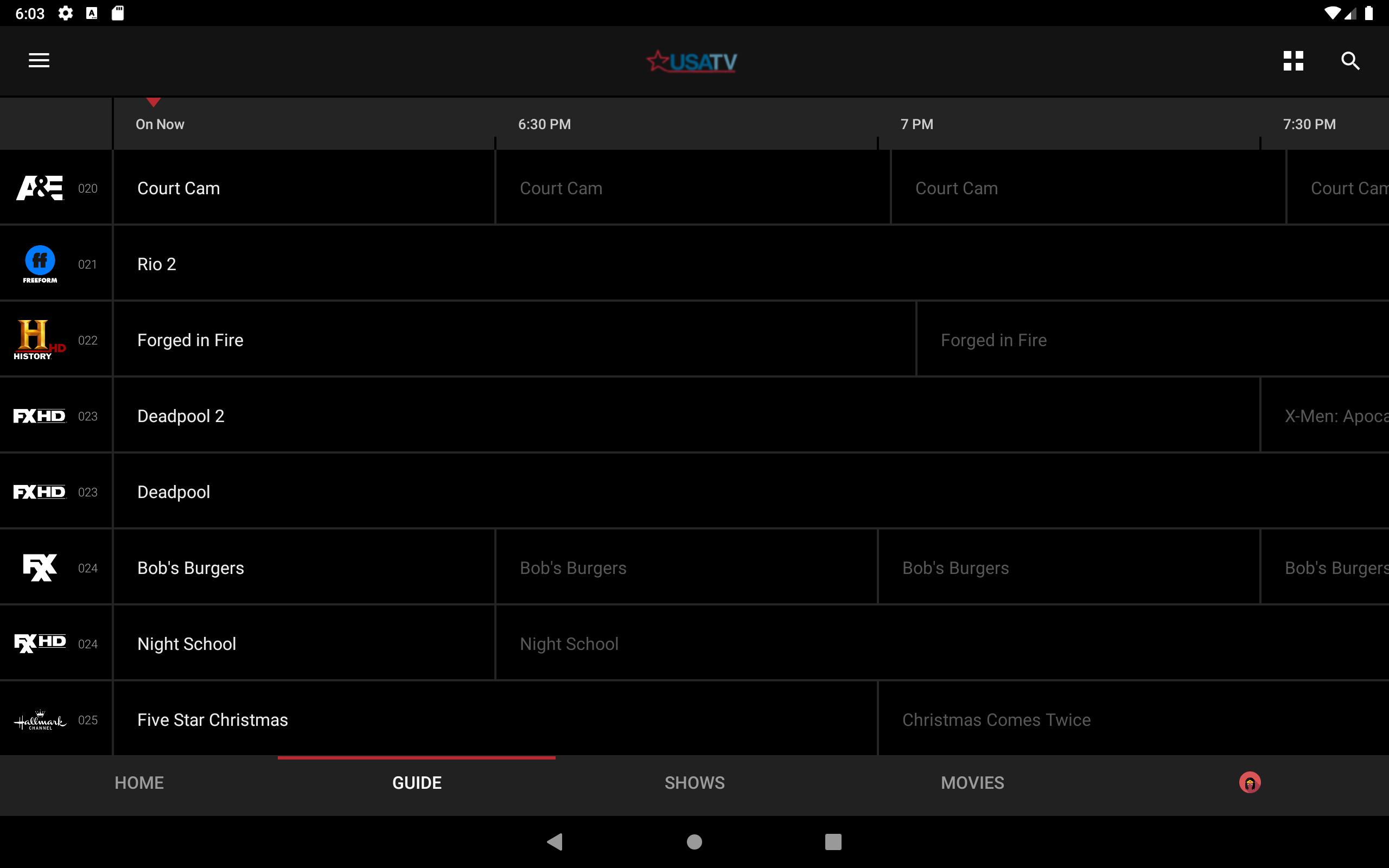Jump to the 6:30 PM time slot
Viewport: 1389px width, 868px height.
[544, 124]
